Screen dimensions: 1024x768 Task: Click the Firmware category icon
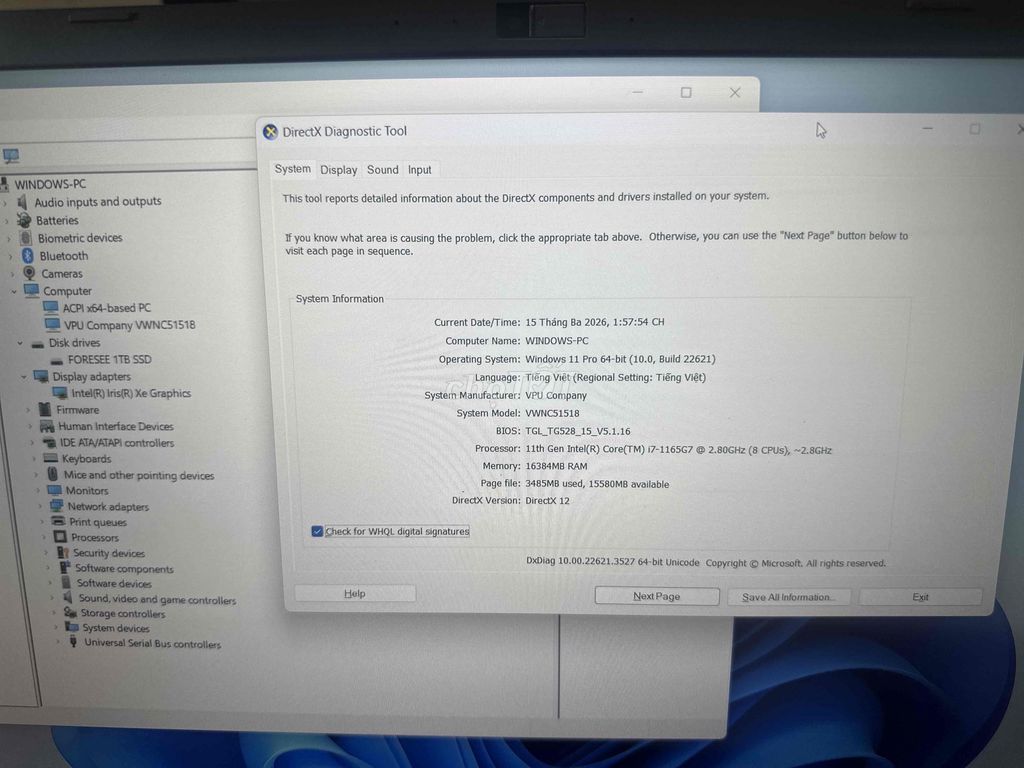tap(45, 409)
